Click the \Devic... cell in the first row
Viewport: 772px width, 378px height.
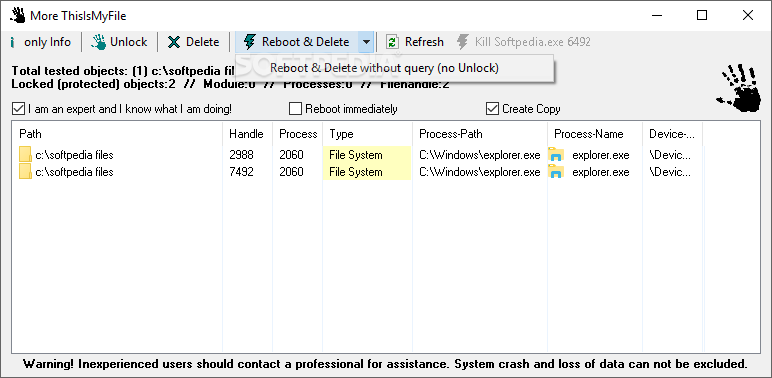670,155
